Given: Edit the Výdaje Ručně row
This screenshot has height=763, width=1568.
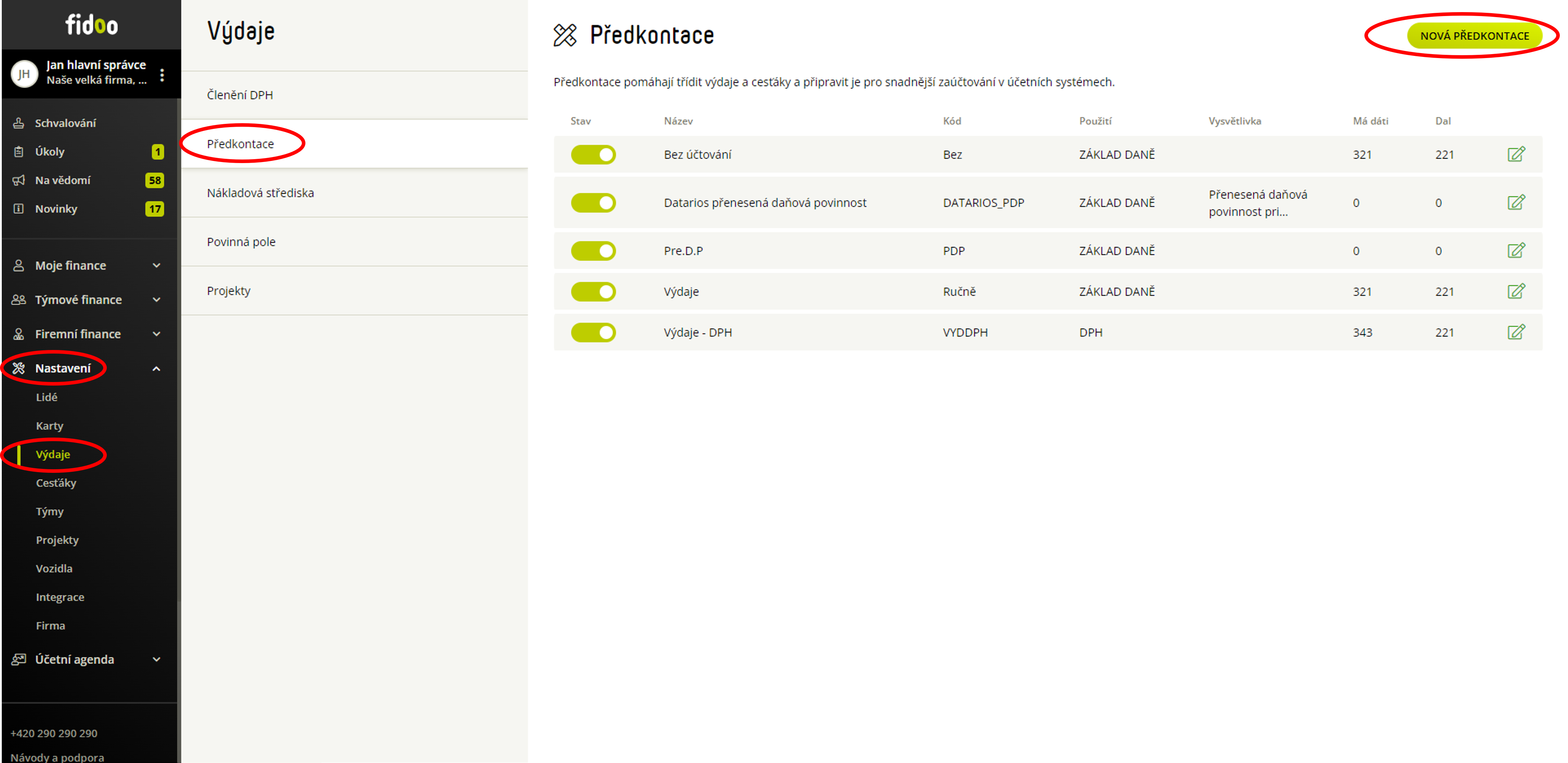Looking at the screenshot, I should pos(1516,291).
